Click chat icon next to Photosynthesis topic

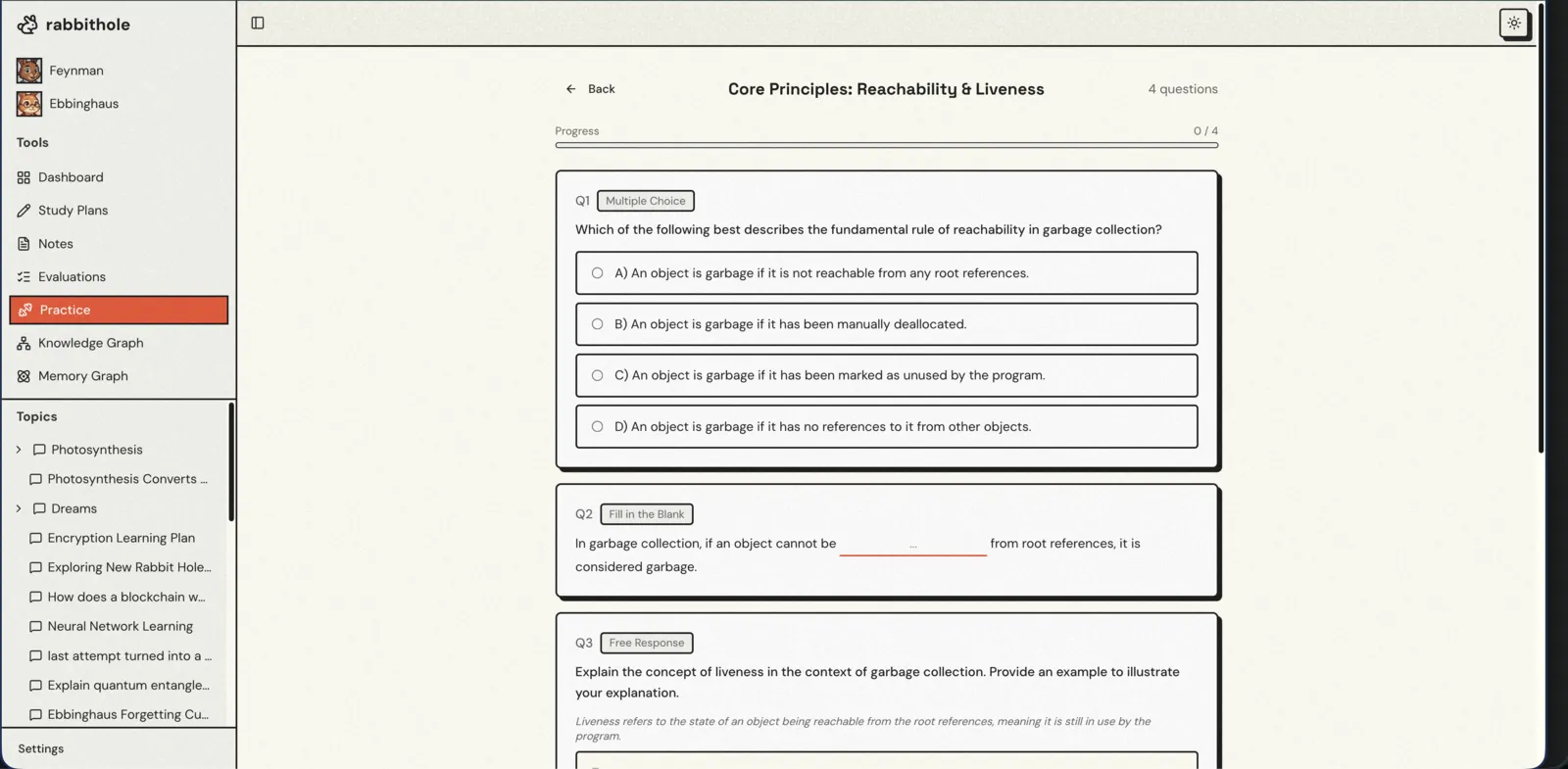[39, 450]
